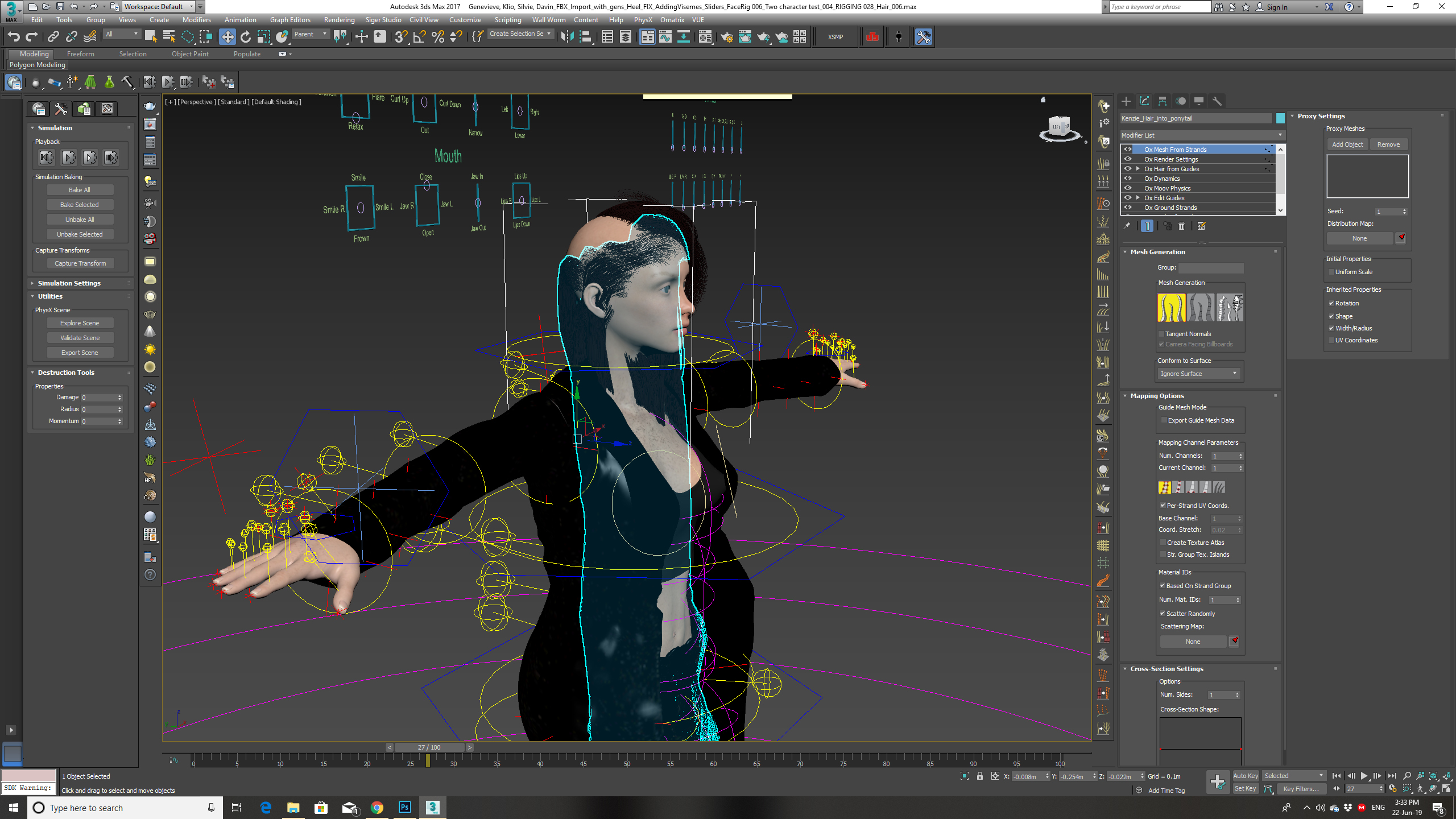Open the Modifier List dropdown

1201,135
